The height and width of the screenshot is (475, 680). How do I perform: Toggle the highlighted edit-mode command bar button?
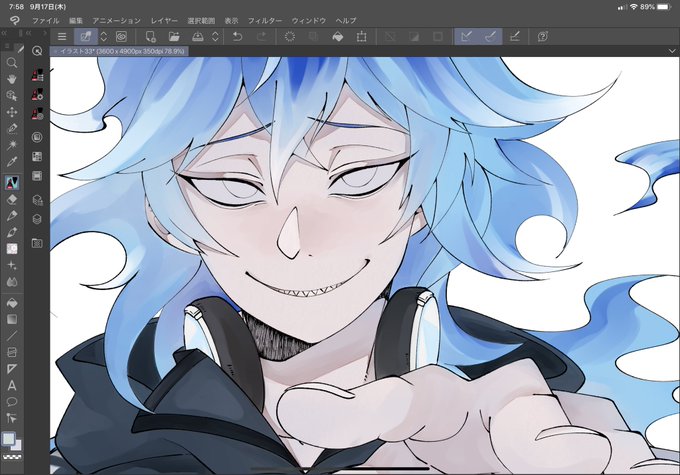(x=86, y=37)
